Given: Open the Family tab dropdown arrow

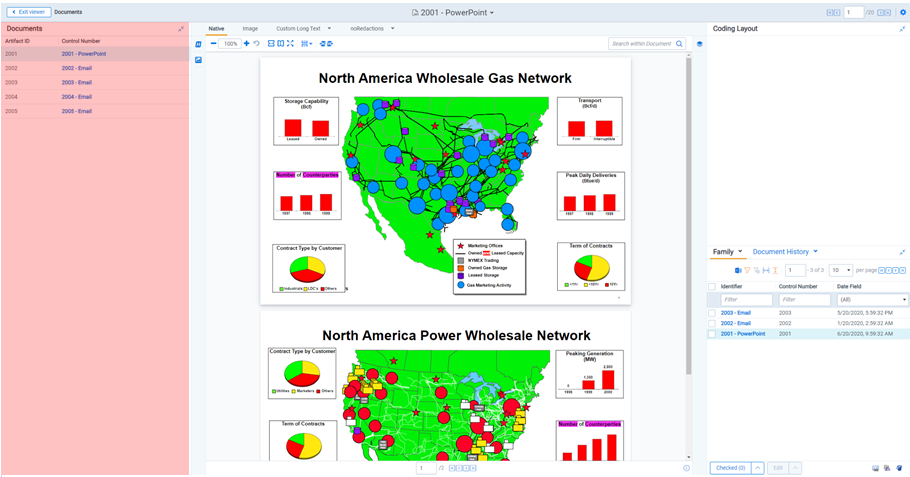Looking at the screenshot, I should pos(741,252).
